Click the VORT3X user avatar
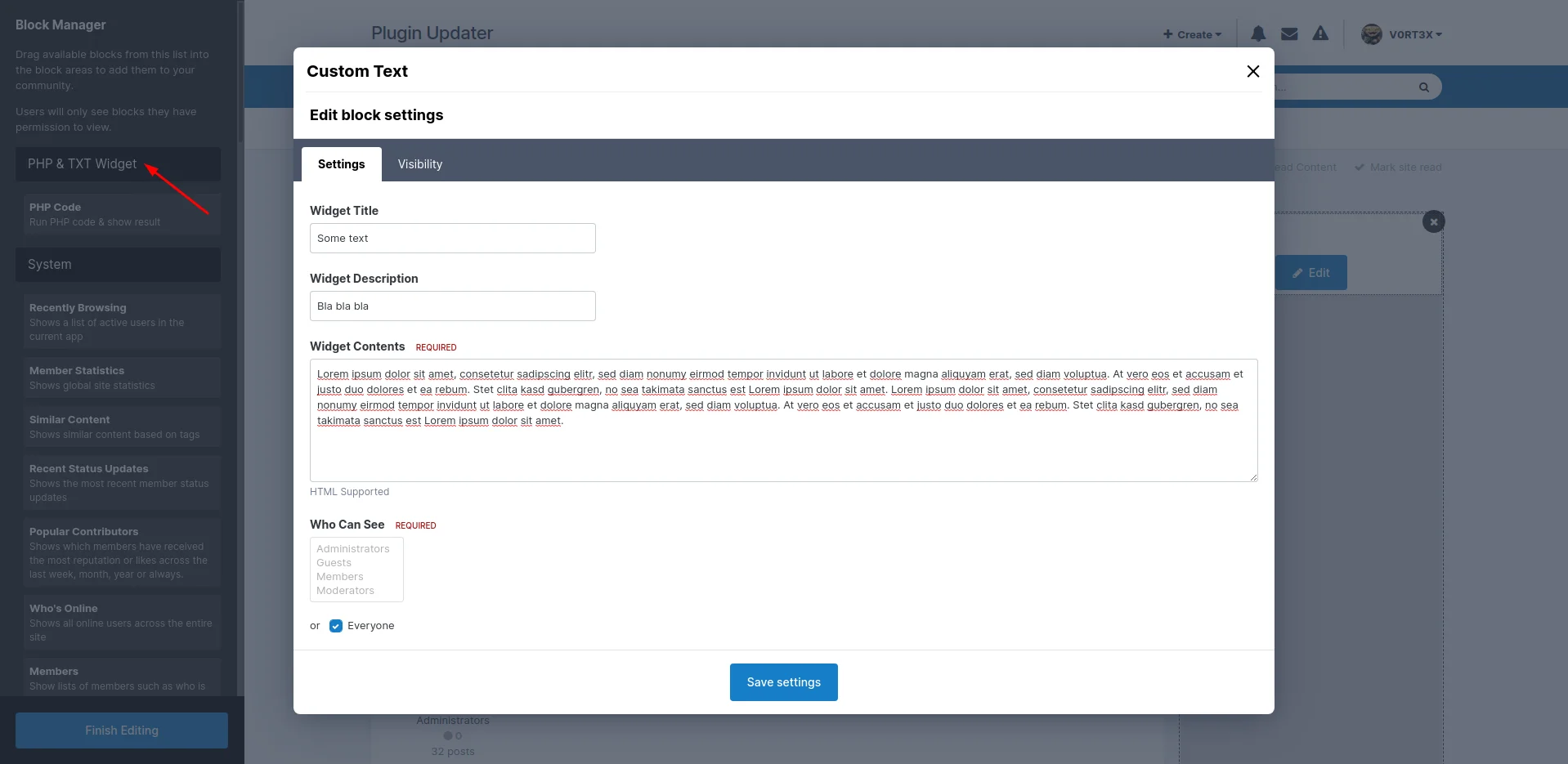Viewport: 1568px width, 764px height. click(1371, 34)
